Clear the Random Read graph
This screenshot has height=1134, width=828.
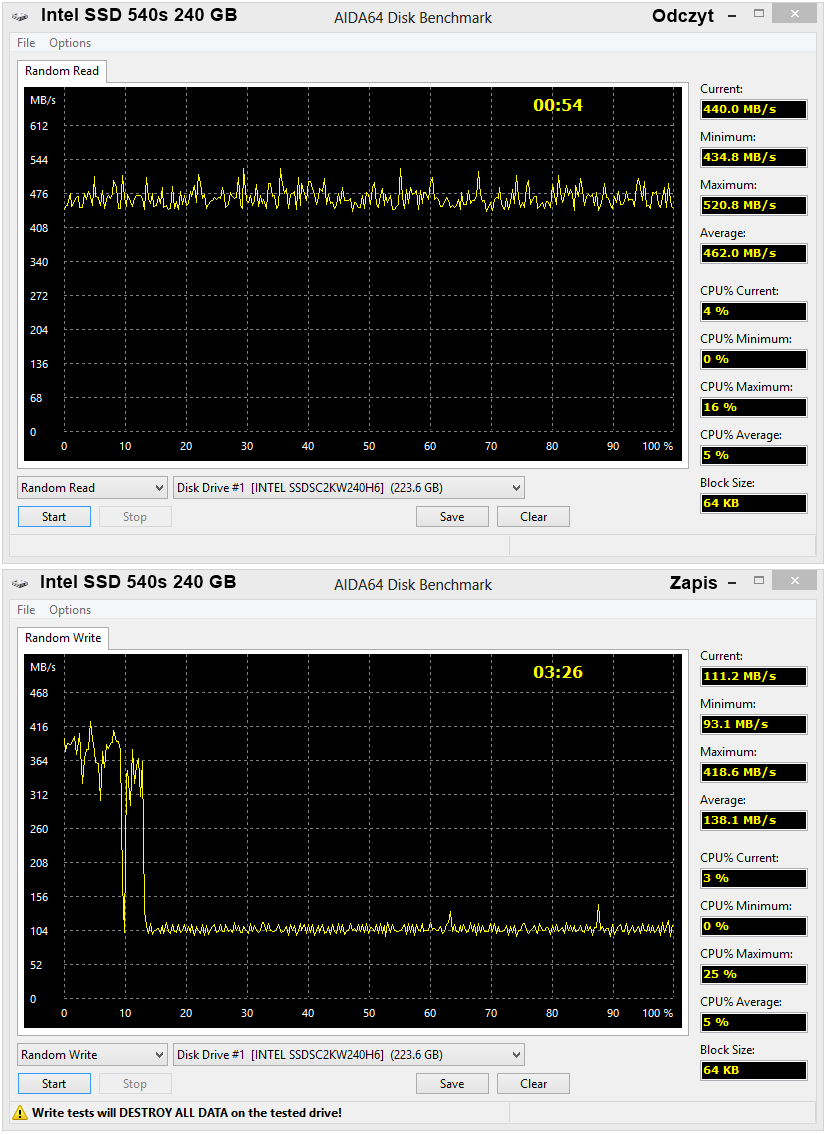coord(534,516)
